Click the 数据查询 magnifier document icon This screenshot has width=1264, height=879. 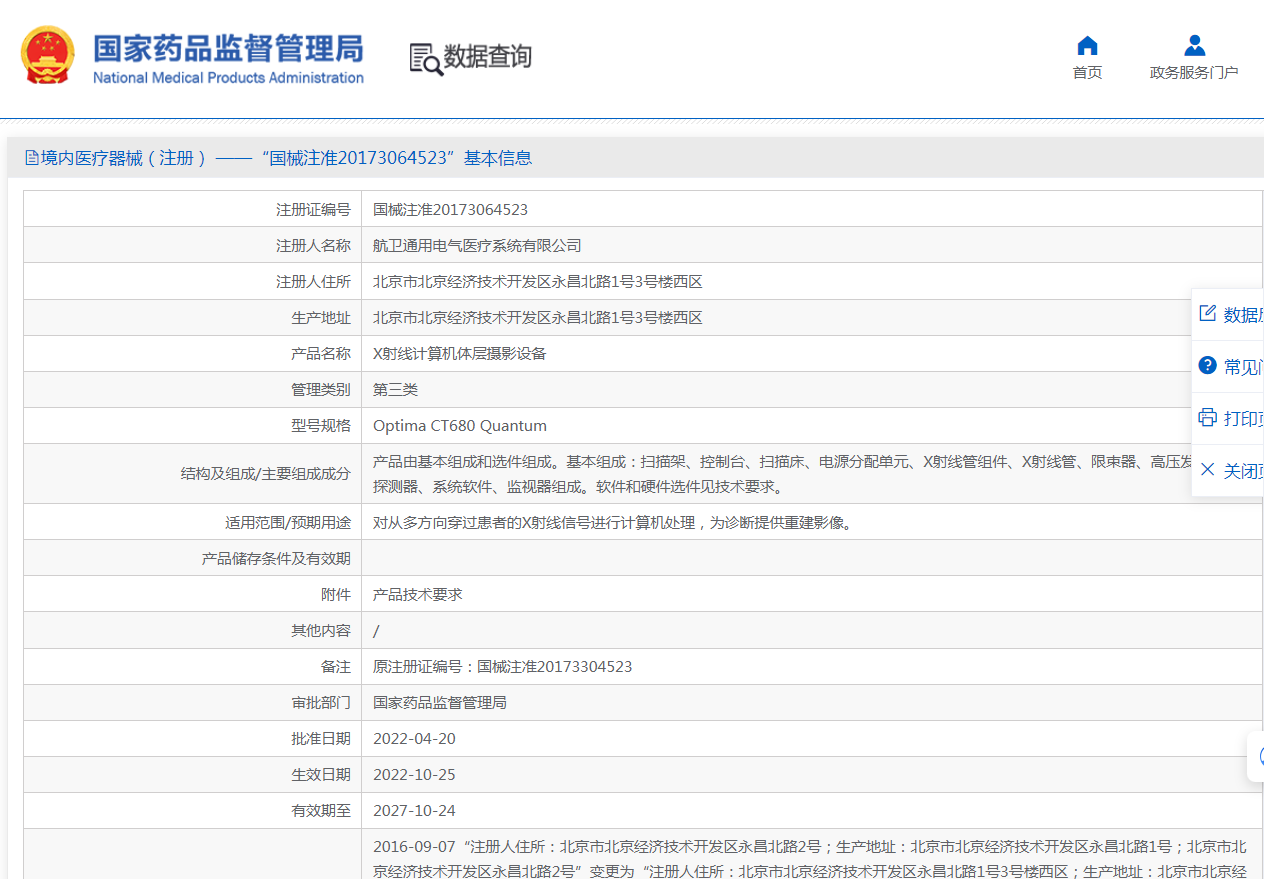[x=425, y=59]
